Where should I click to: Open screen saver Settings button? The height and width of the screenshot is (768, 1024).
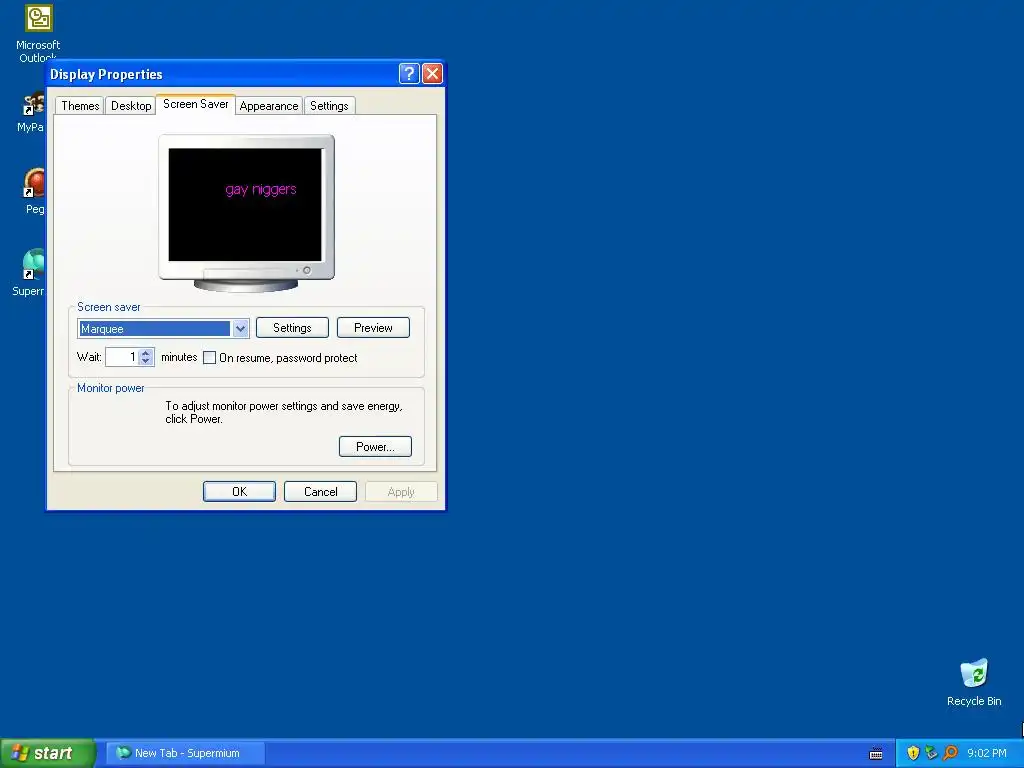[x=292, y=328]
